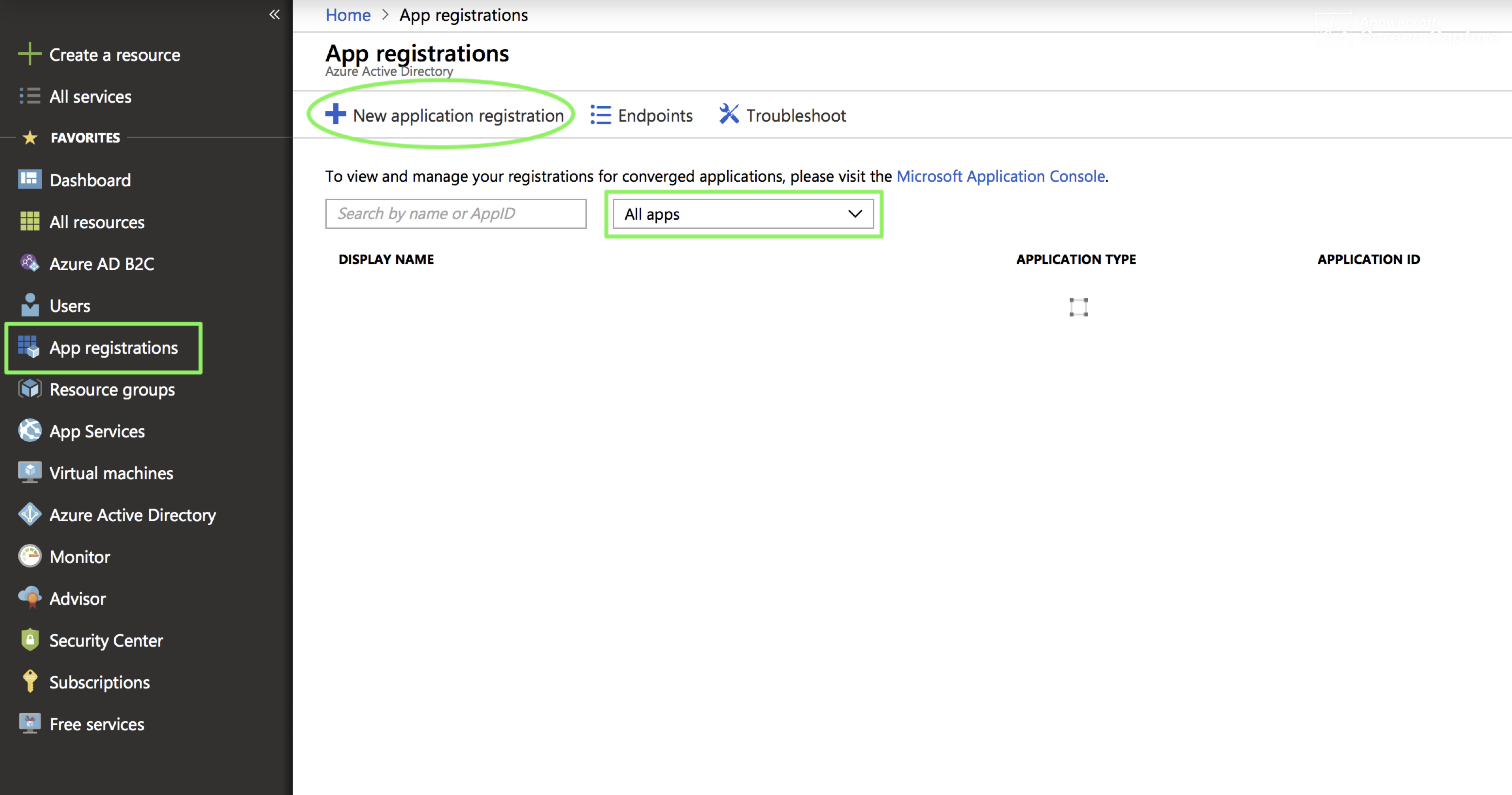
Task: Click the Monitor service icon
Action: pyautogui.click(x=30, y=556)
